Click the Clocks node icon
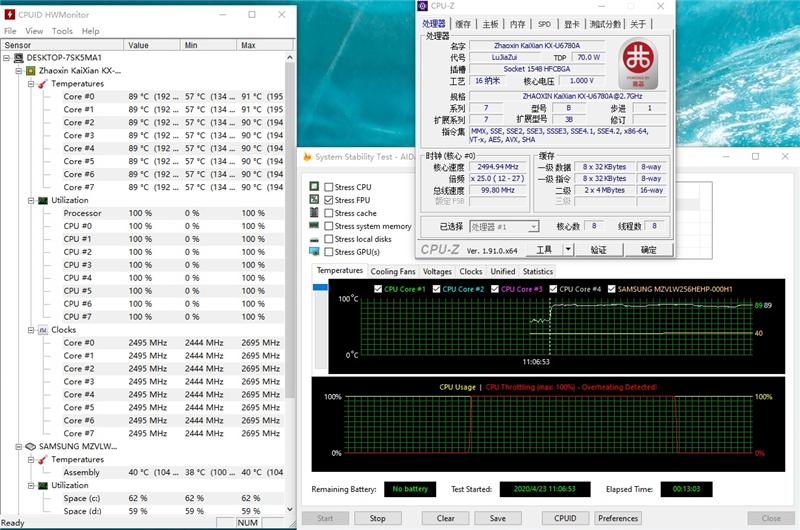 tap(42, 330)
